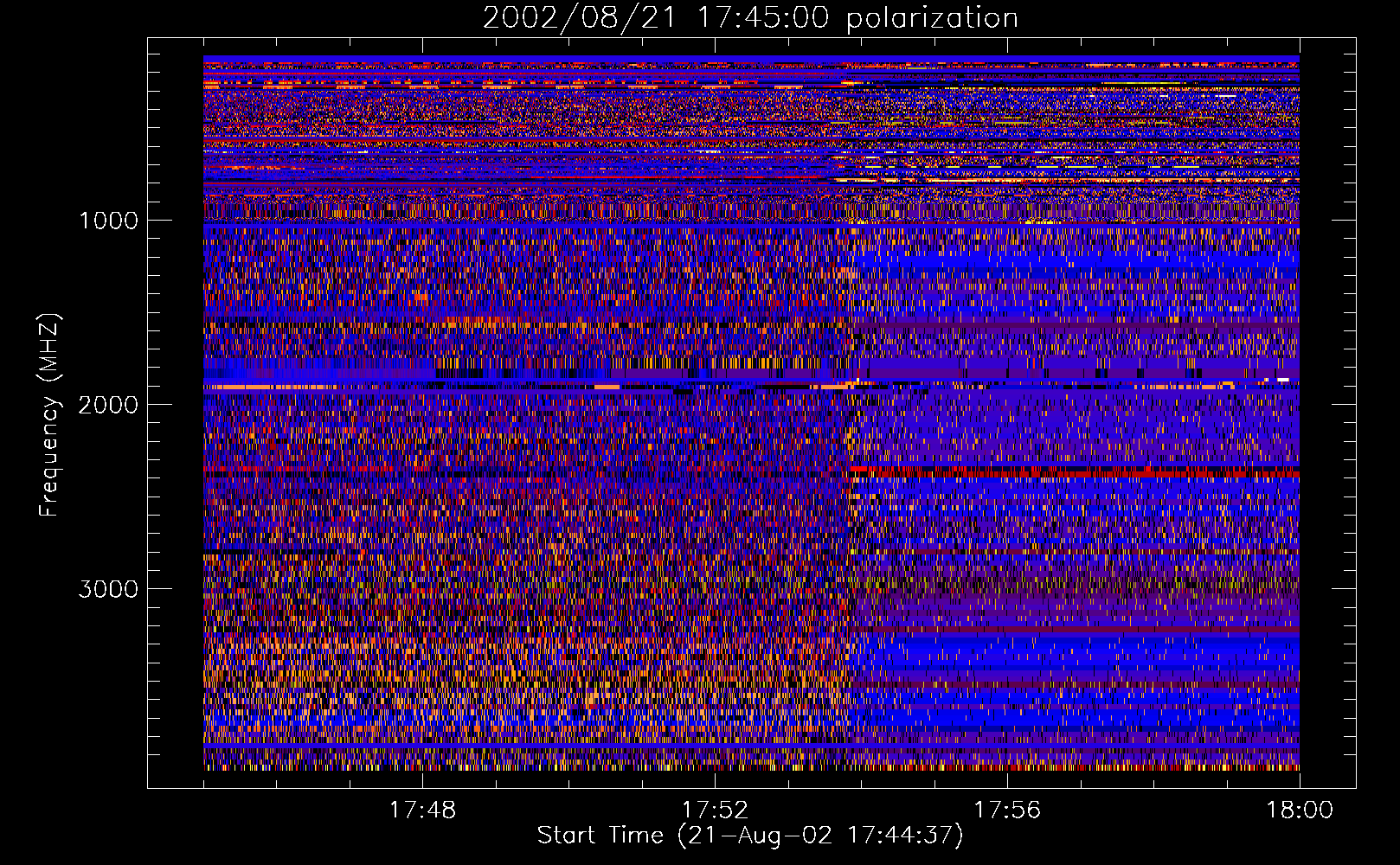Click the "17:52" time tick label
Screen dimensions: 1400x865
[x=715, y=811]
